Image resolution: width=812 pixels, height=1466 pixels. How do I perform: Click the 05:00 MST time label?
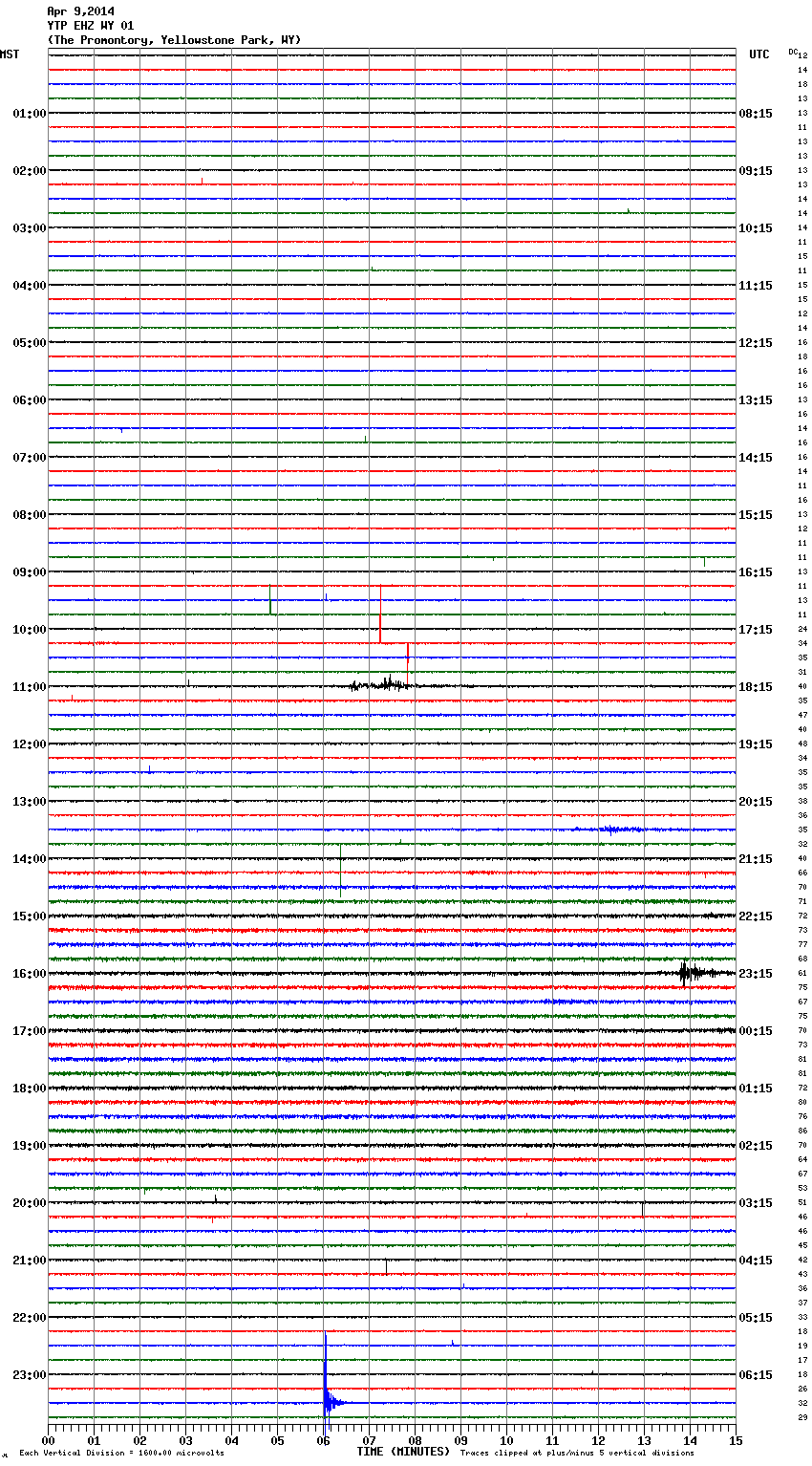click(30, 343)
